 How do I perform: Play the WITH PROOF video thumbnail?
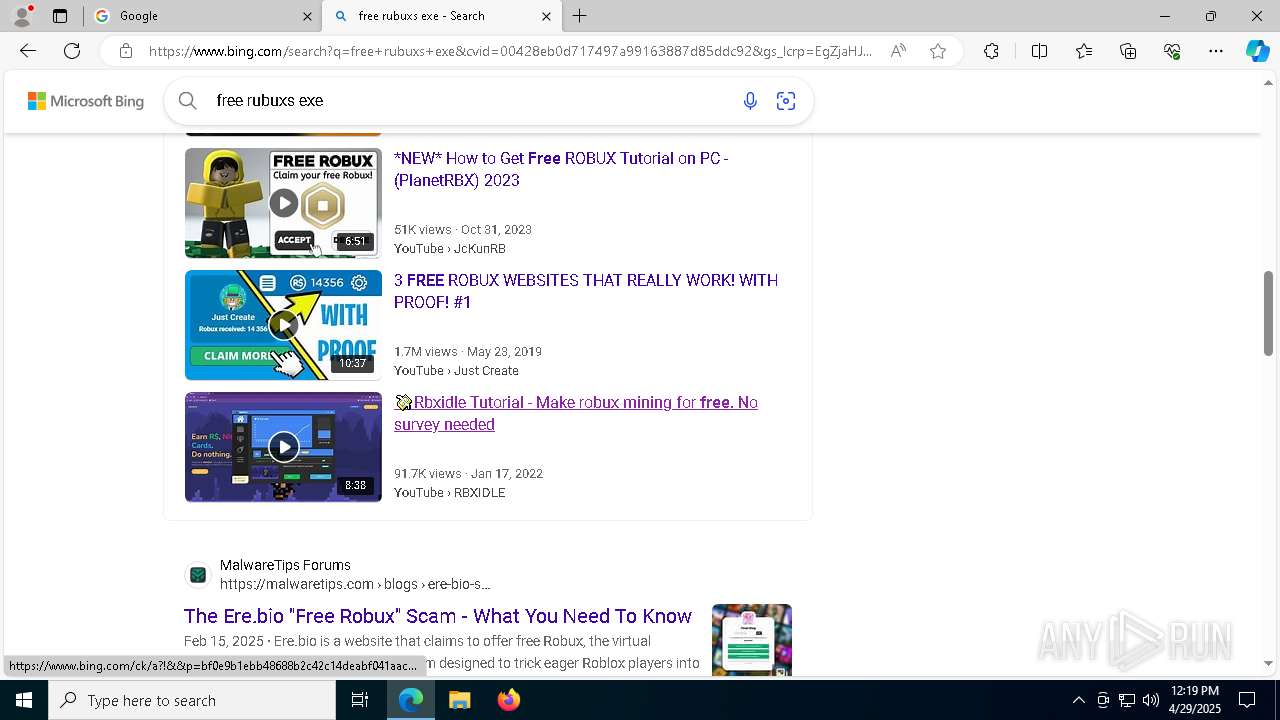point(283,325)
